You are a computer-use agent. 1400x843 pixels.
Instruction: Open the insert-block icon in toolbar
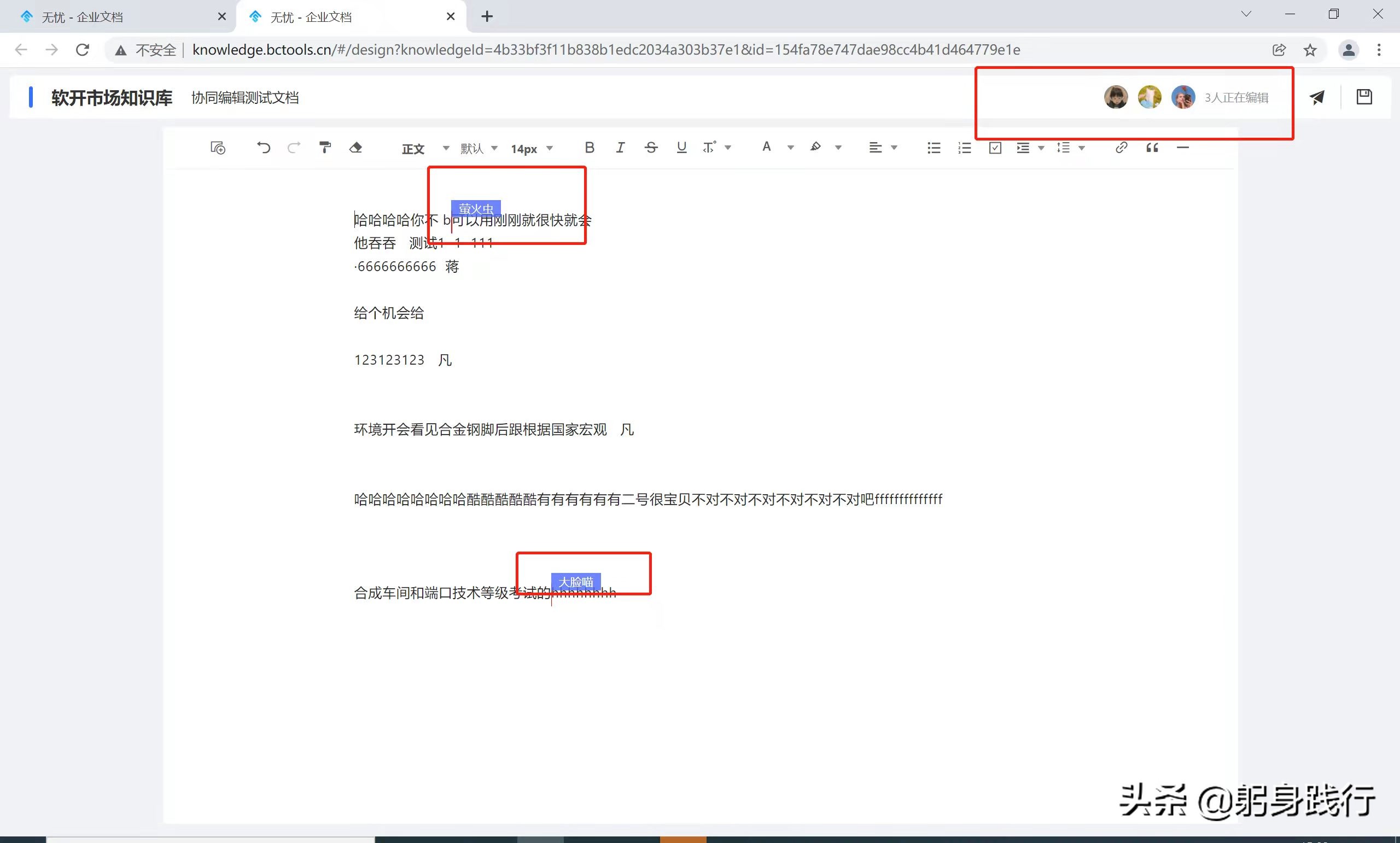pyautogui.click(x=218, y=148)
